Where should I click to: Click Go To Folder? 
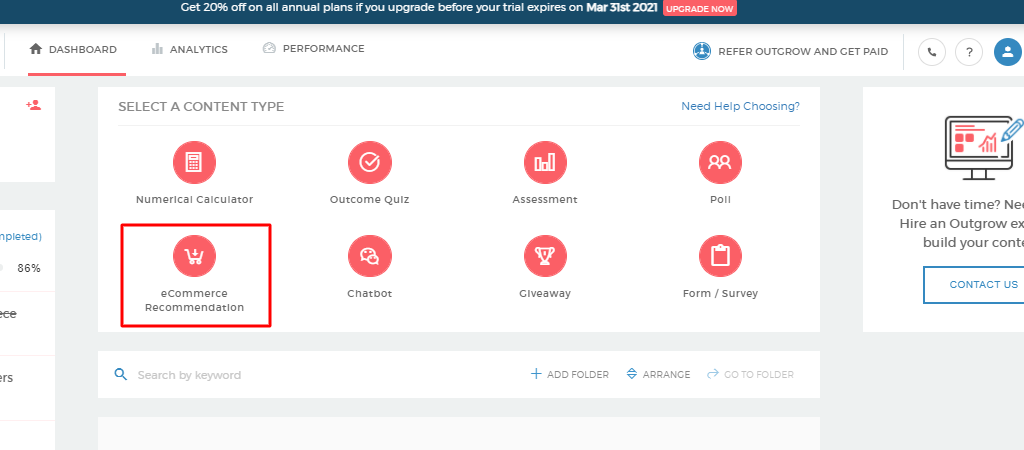pos(751,374)
